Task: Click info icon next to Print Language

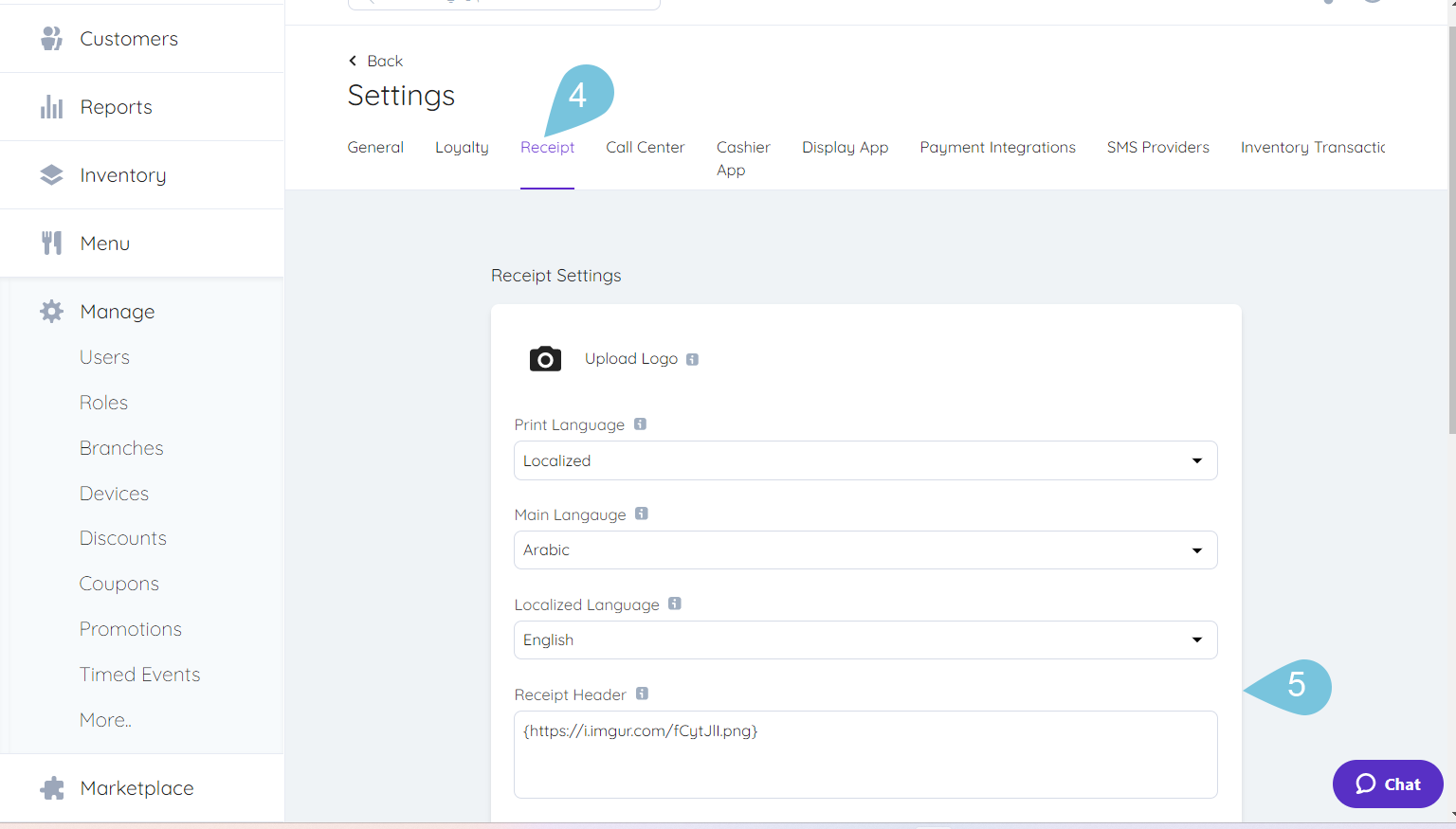Action: tap(641, 424)
